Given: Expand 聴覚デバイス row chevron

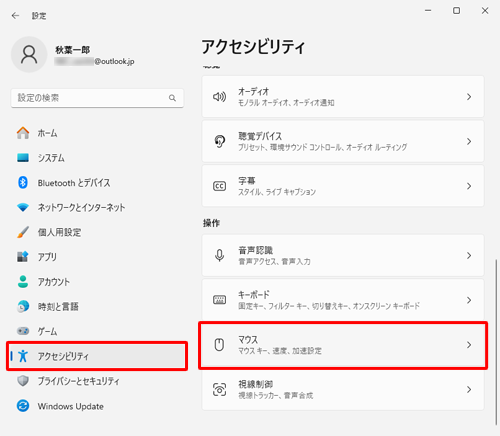Looking at the screenshot, I should (x=469, y=141).
